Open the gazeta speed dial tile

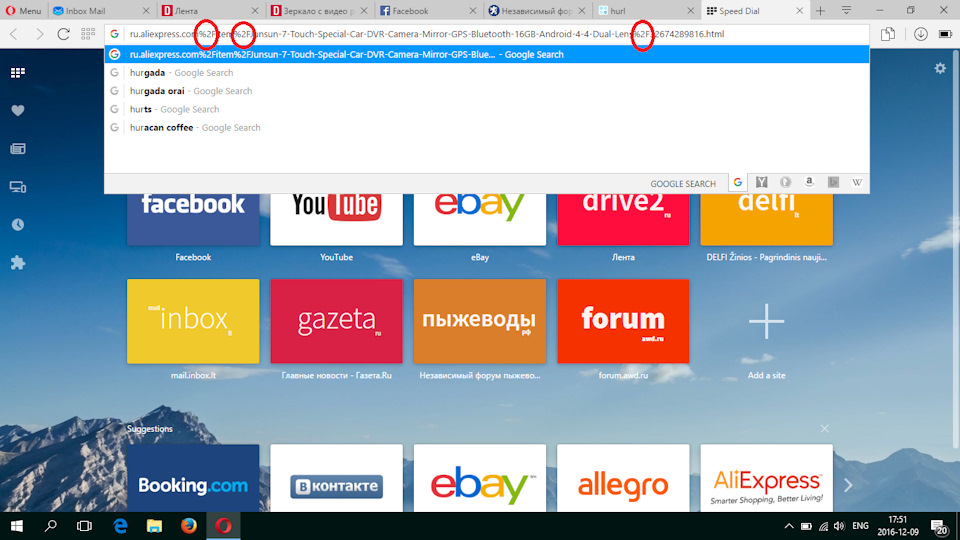(x=336, y=321)
